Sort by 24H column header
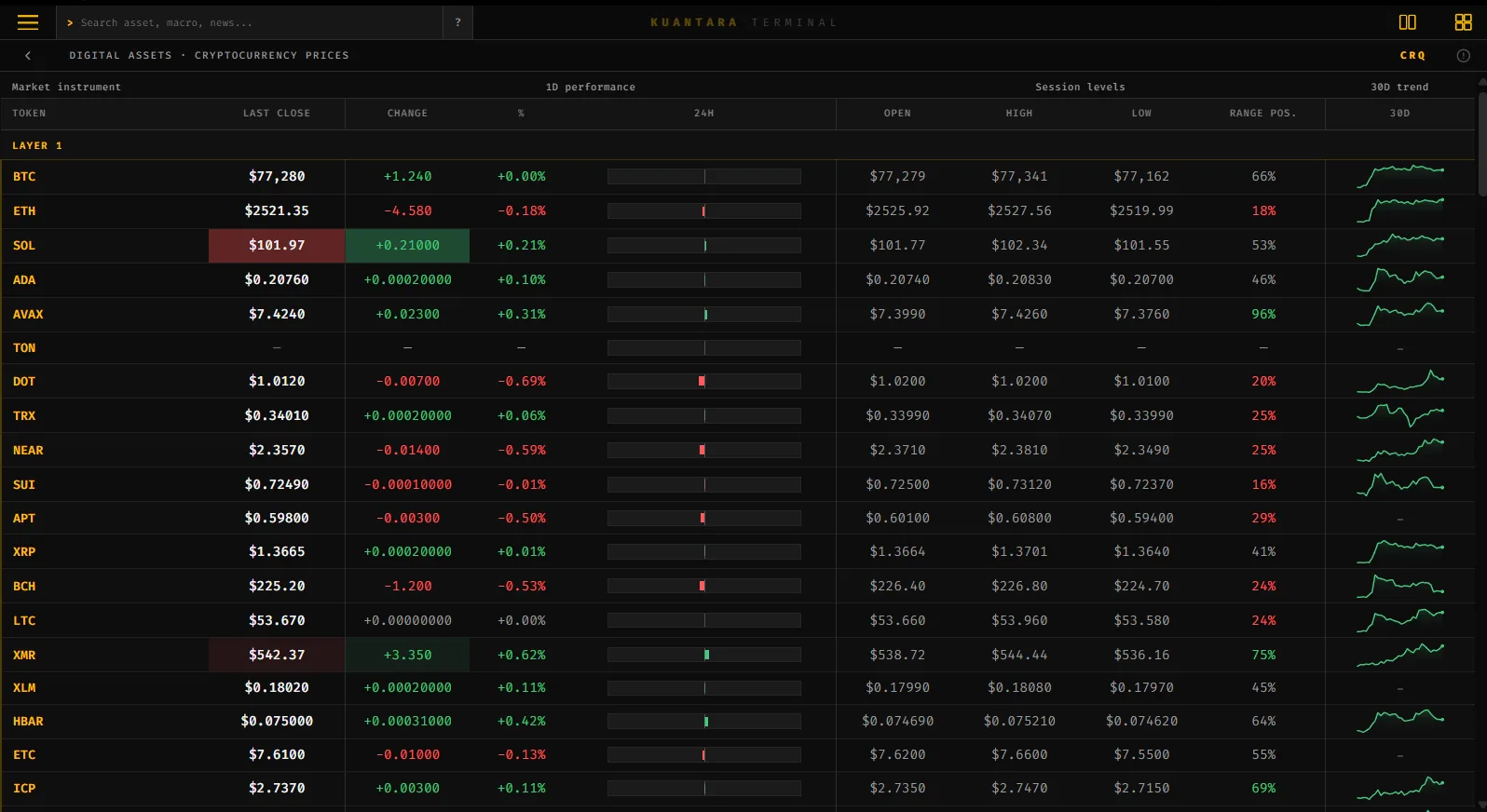1487x812 pixels. (703, 114)
